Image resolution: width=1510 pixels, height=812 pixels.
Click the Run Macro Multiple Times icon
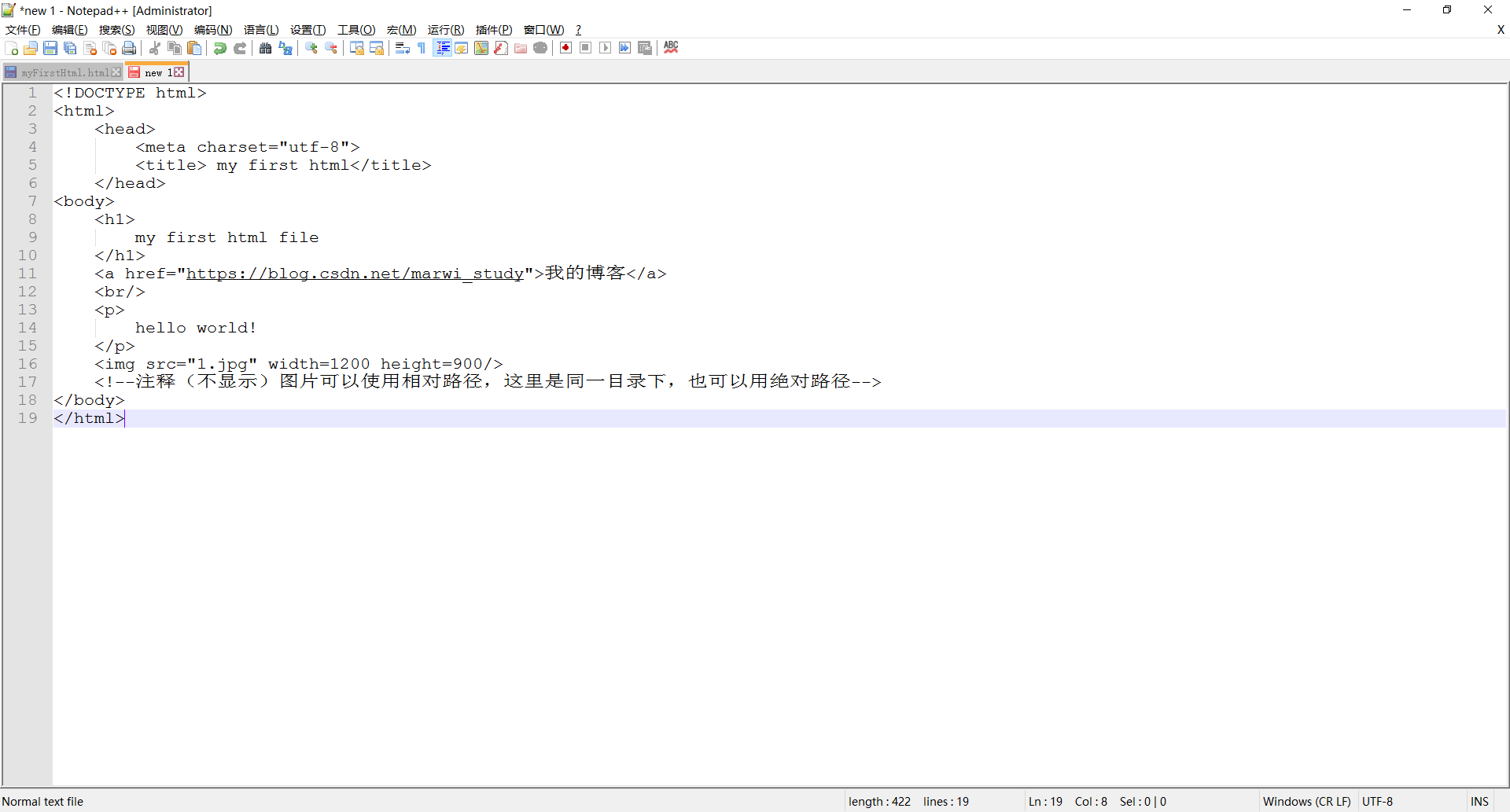tap(625, 48)
